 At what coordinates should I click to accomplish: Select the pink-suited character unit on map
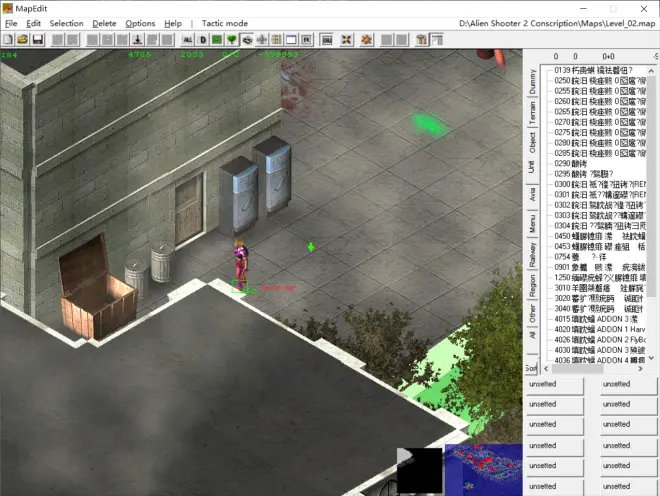240,264
